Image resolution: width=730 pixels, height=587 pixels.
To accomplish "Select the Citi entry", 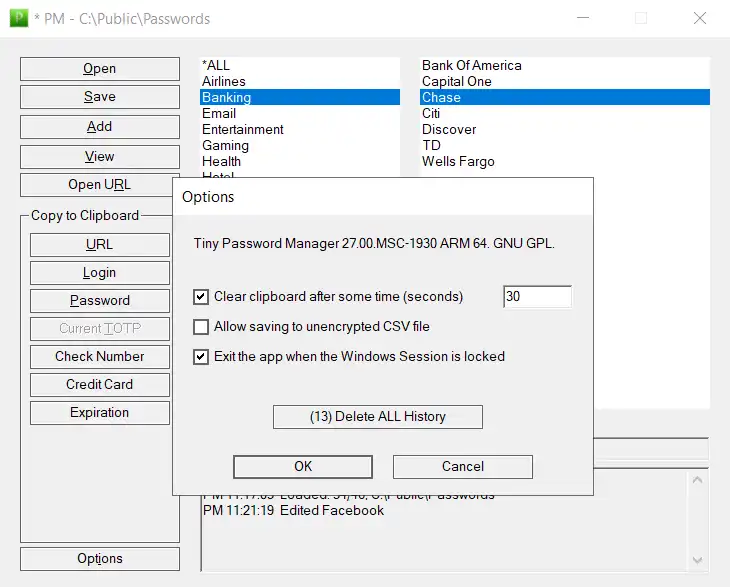I will pos(565,114).
